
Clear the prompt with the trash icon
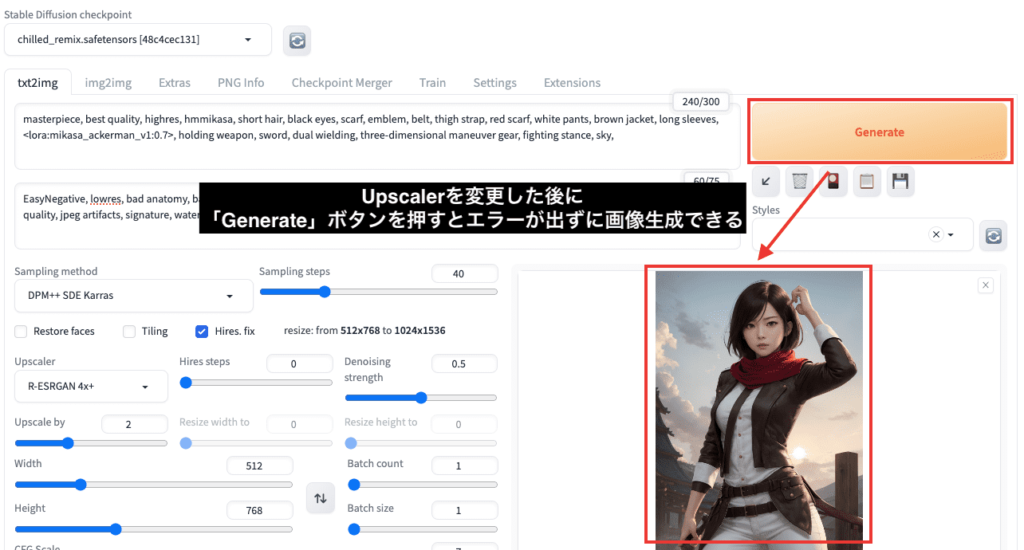pyautogui.click(x=799, y=182)
